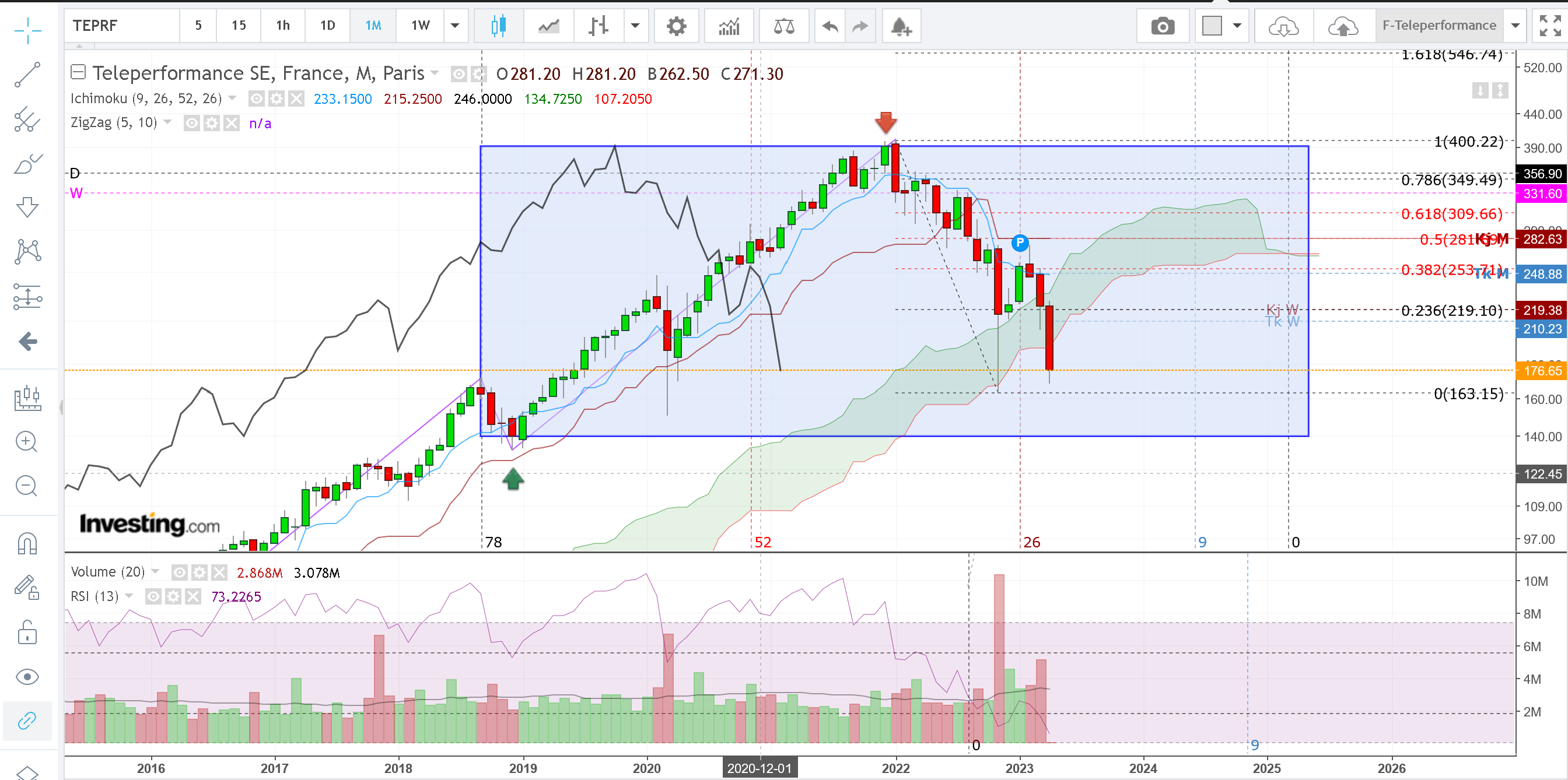Screen dimensions: 1568x780
Task: Hide all drawing tools with eye icon
Action: (27, 677)
